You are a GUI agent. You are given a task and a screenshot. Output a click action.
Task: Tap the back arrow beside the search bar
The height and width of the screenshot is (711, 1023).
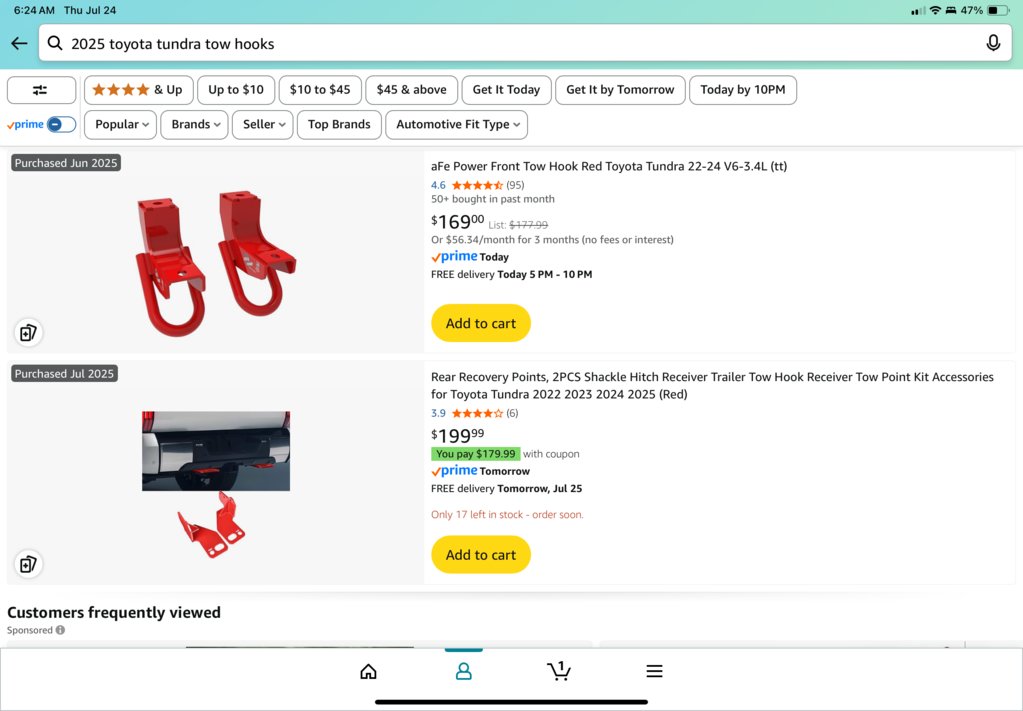[x=19, y=44]
